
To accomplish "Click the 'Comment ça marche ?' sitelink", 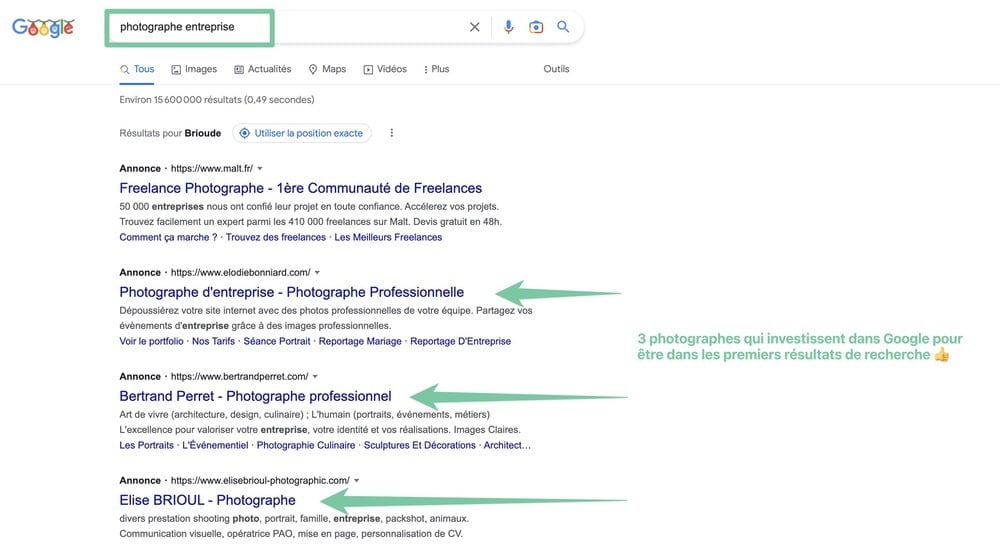I will coord(168,237).
